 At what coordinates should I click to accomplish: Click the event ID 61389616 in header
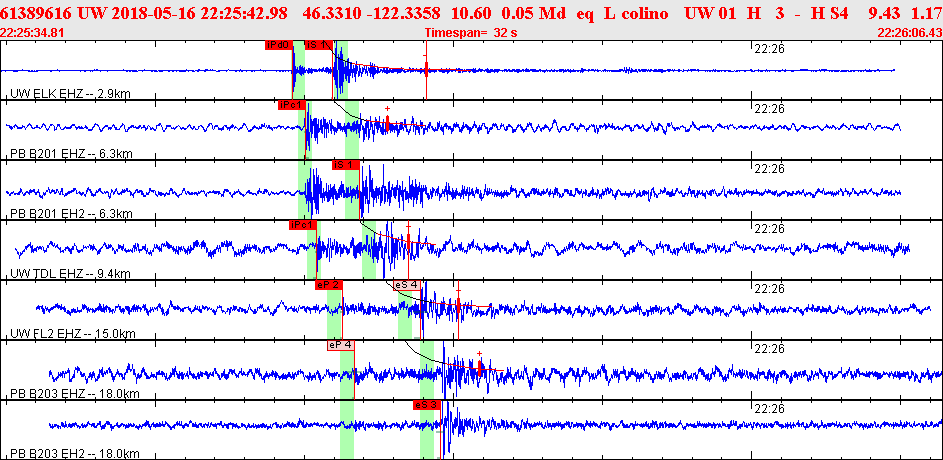pos(37,14)
